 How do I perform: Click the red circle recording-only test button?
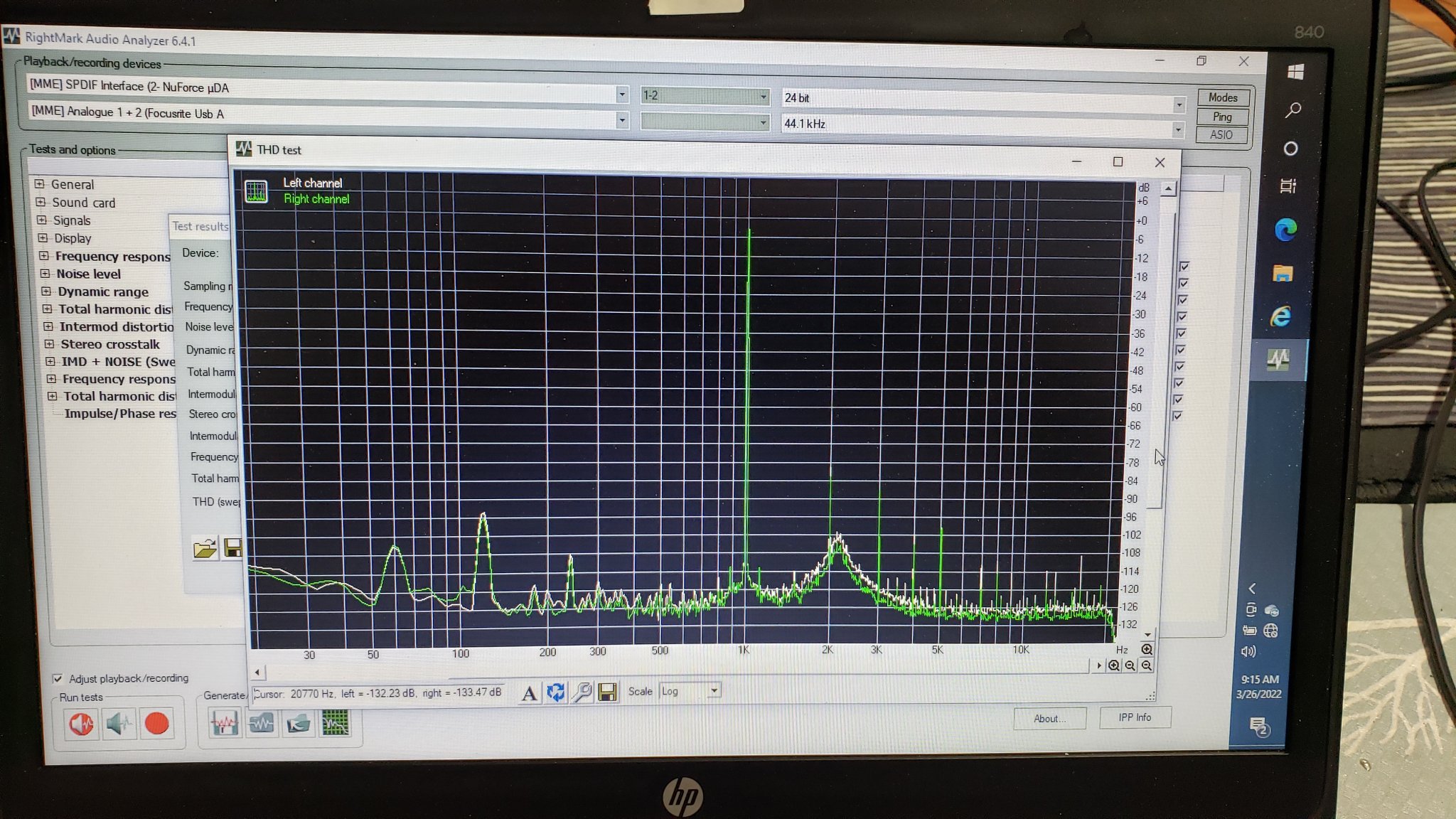pyautogui.click(x=156, y=724)
